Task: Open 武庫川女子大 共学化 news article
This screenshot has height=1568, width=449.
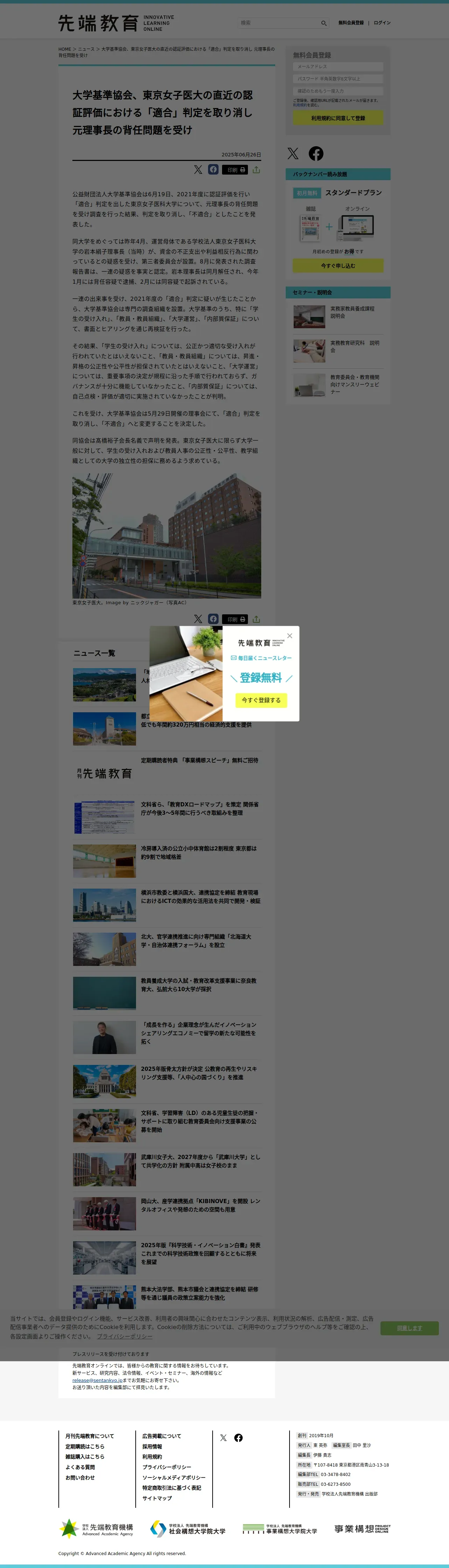Action: (x=201, y=1161)
